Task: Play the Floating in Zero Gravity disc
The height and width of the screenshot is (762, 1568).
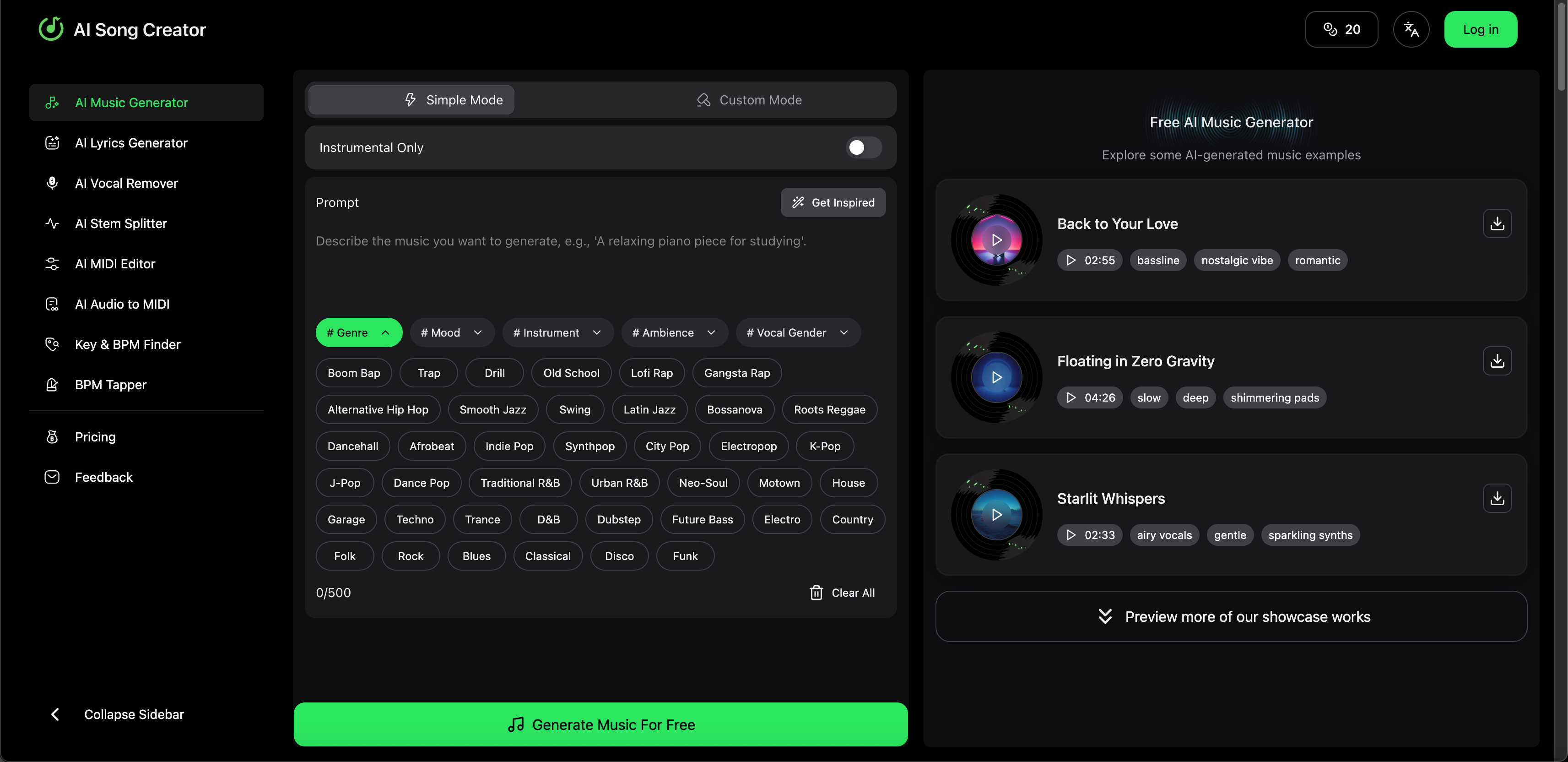Action: click(996, 377)
